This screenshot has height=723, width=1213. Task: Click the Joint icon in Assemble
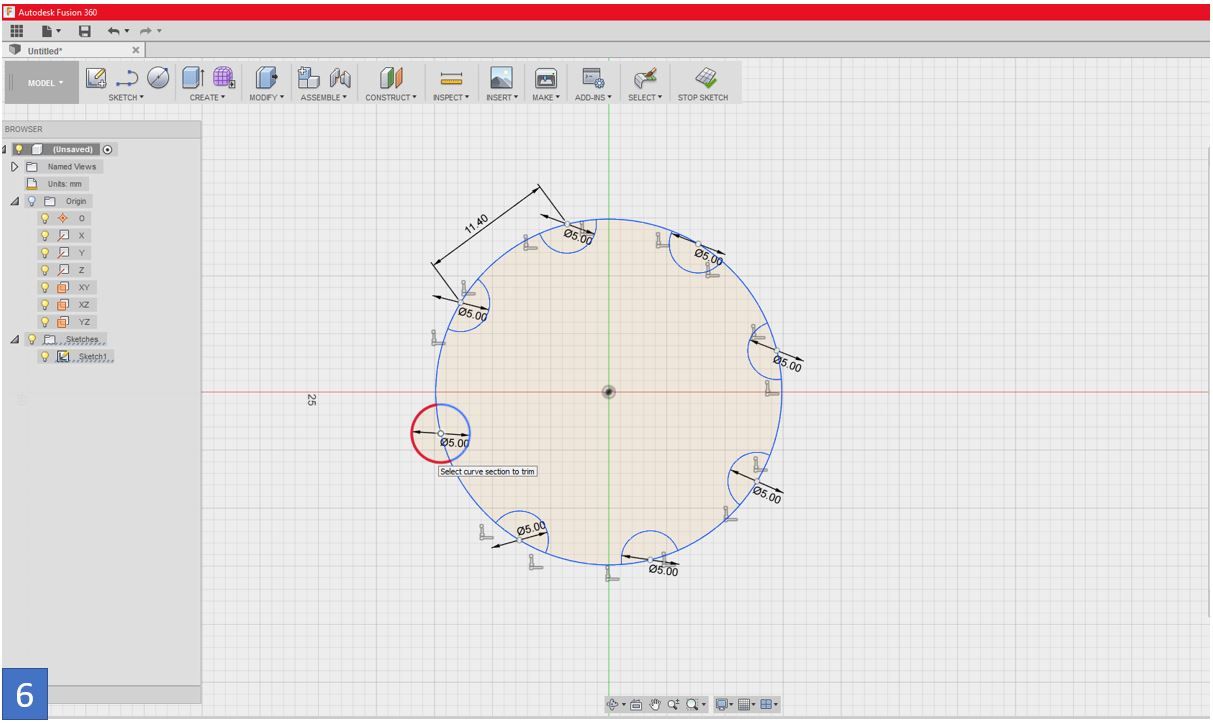click(340, 78)
